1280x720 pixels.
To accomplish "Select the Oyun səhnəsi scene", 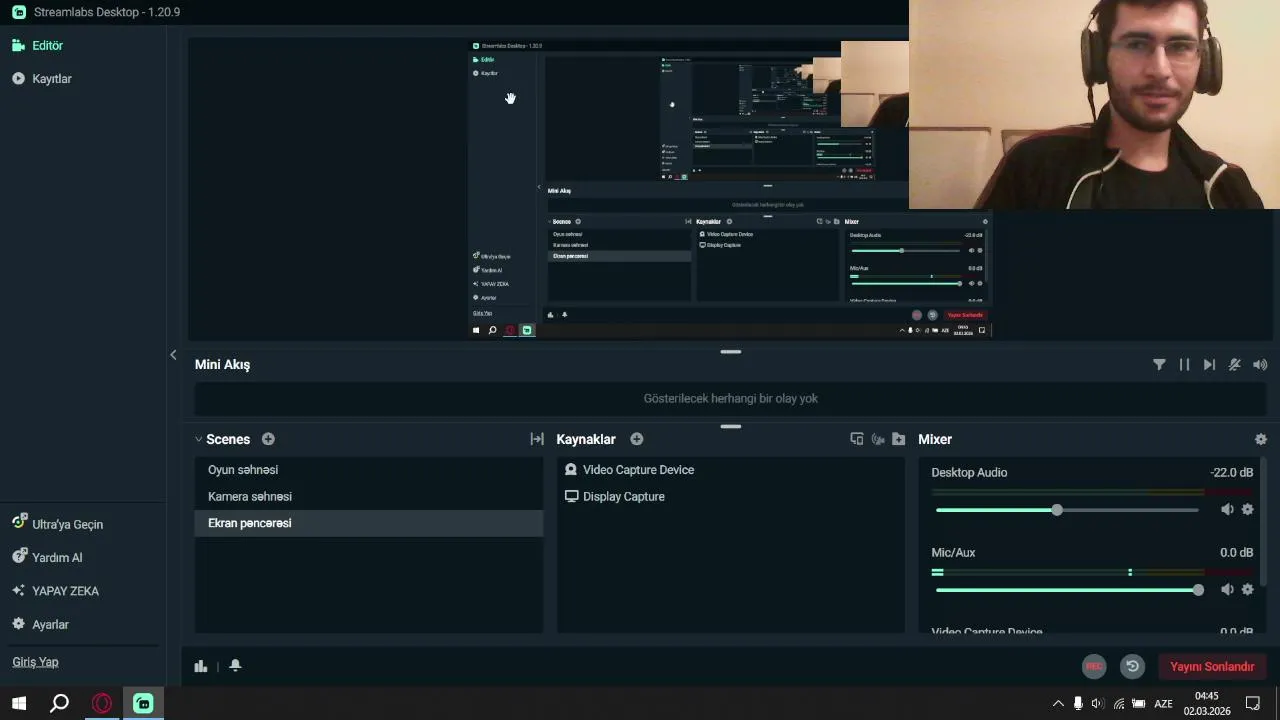I will coord(369,470).
